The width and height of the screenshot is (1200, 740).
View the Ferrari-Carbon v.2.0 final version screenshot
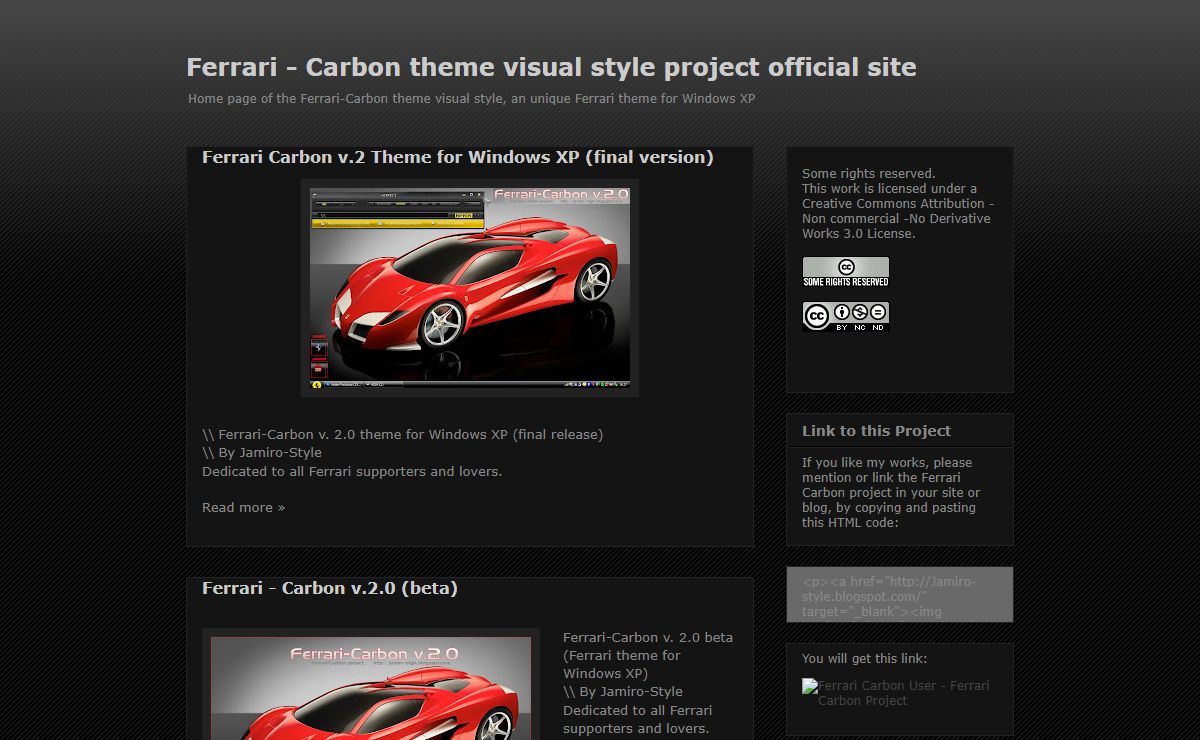470,288
